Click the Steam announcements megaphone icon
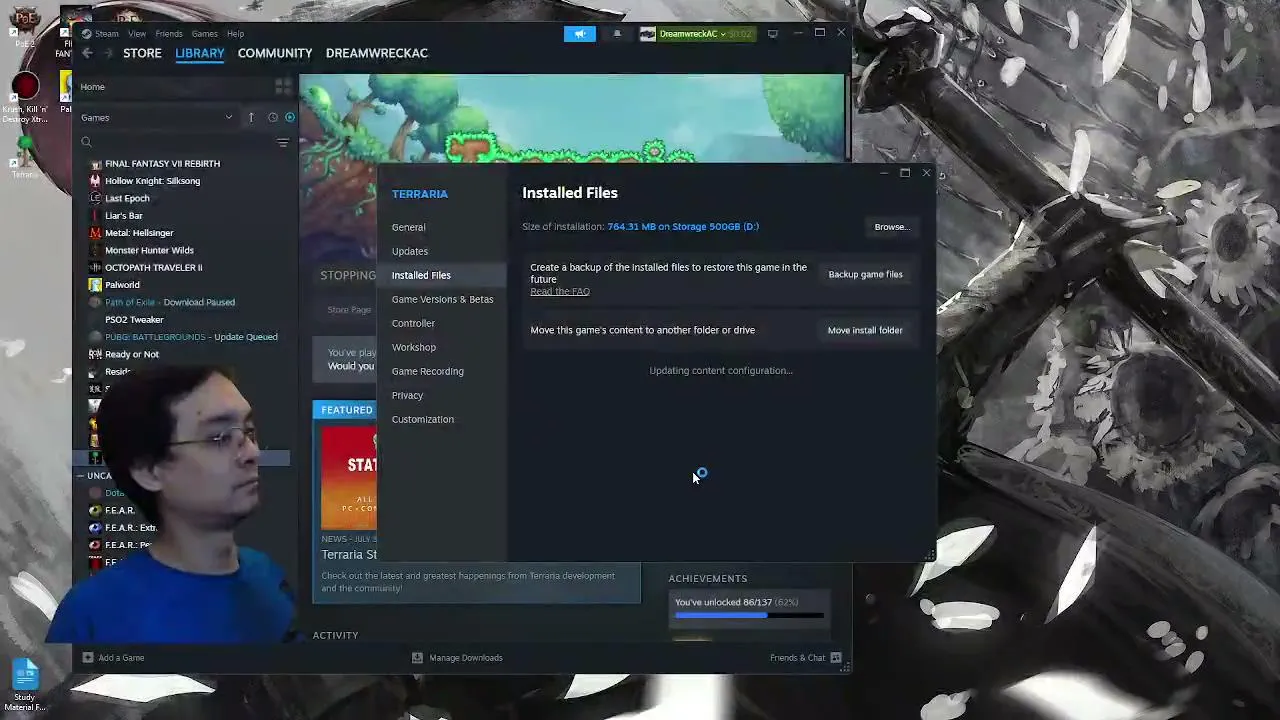The image size is (1280, 720). pos(580,34)
